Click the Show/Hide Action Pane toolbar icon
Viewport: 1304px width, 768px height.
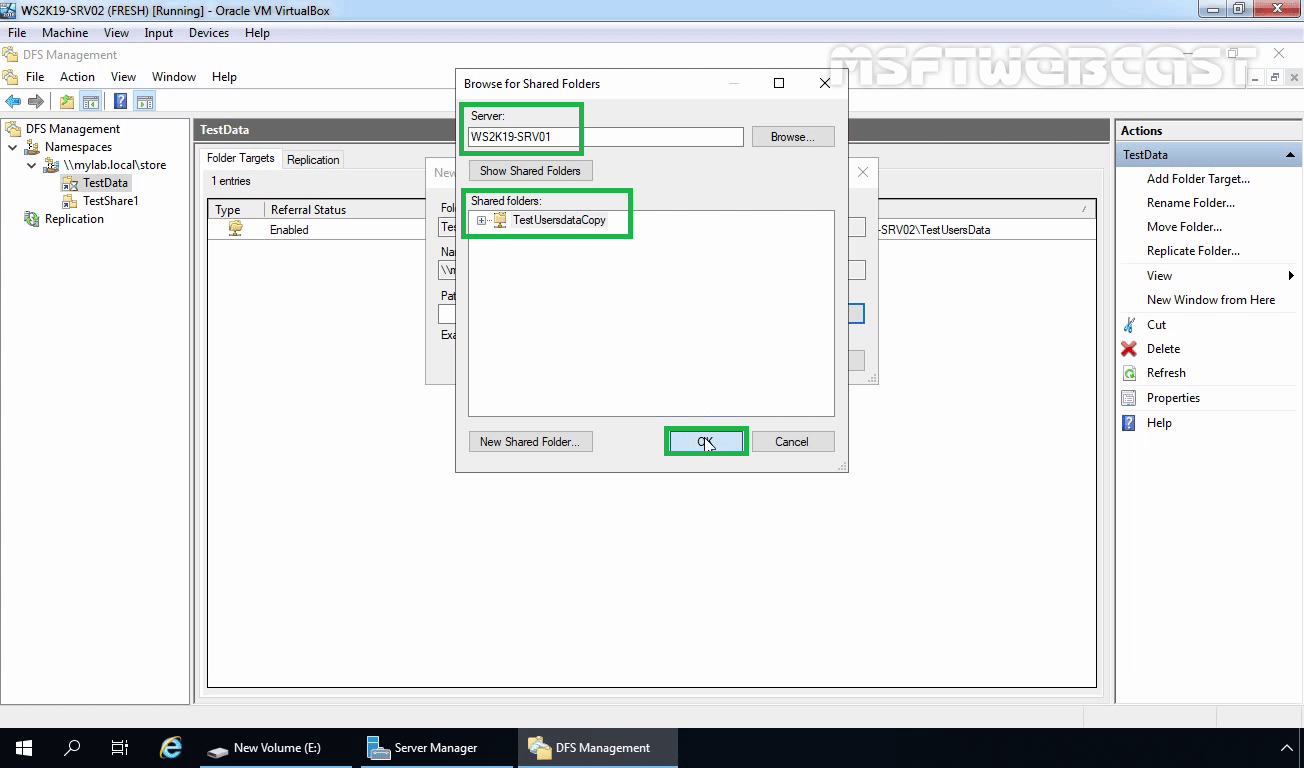point(144,100)
